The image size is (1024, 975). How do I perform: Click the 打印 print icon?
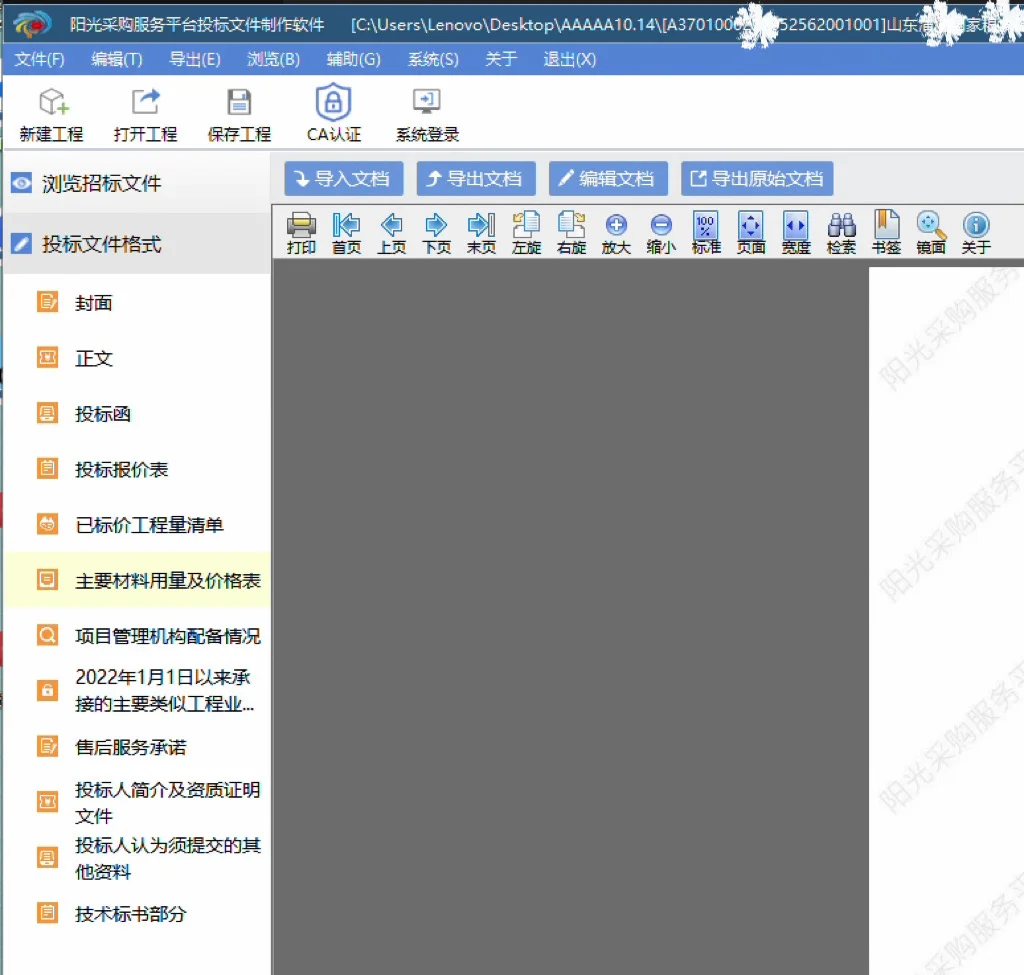(301, 232)
